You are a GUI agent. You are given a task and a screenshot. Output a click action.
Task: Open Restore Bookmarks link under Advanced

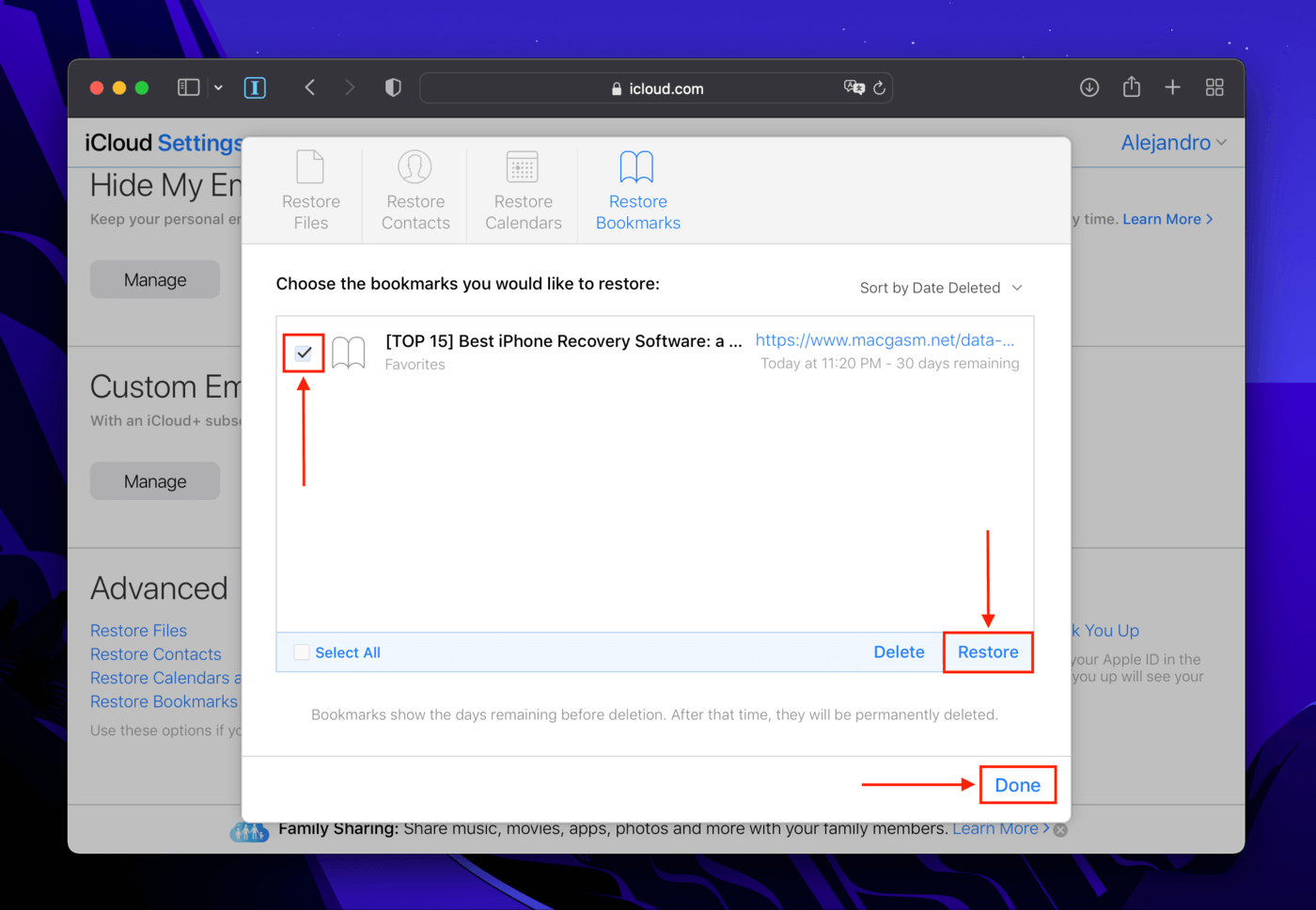pyautogui.click(x=164, y=701)
